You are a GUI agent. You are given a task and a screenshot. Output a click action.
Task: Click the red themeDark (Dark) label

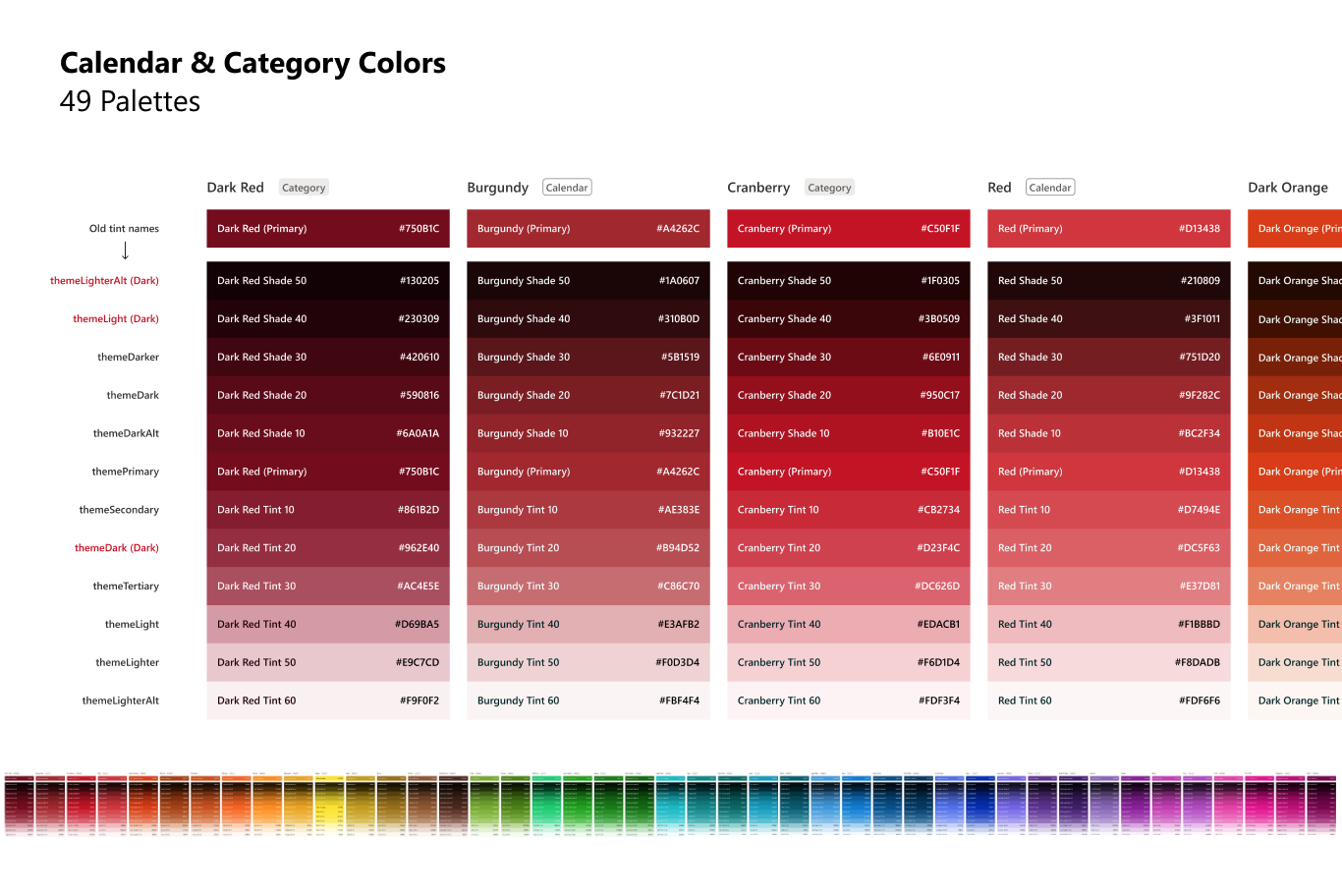click(117, 548)
